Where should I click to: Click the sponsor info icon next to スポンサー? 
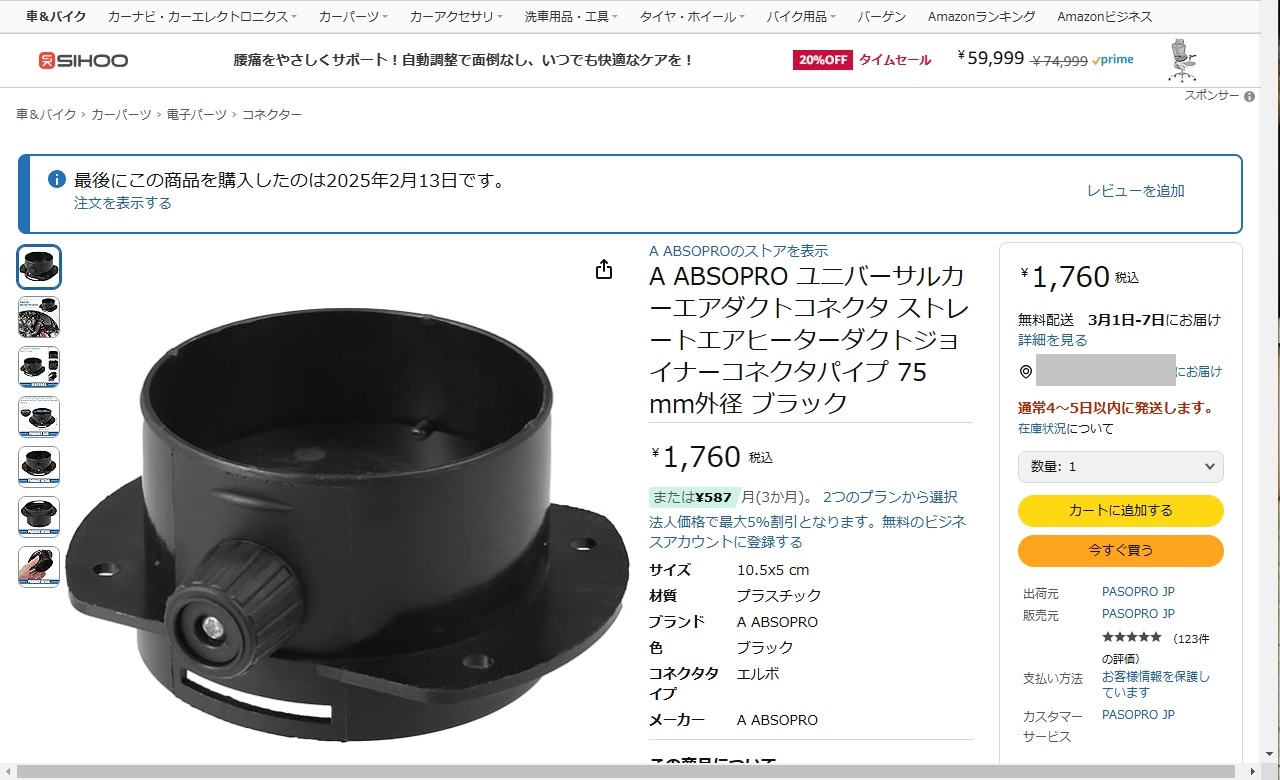pos(1249,96)
